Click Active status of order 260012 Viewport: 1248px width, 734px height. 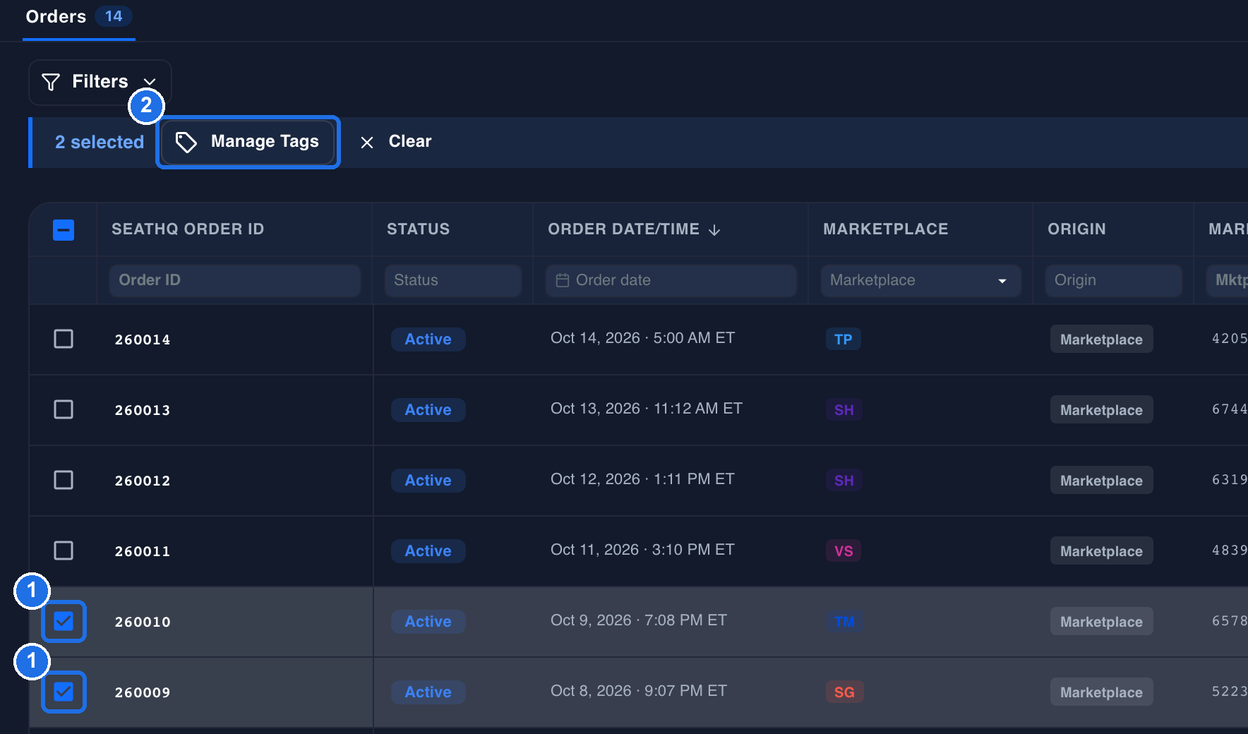(428, 480)
